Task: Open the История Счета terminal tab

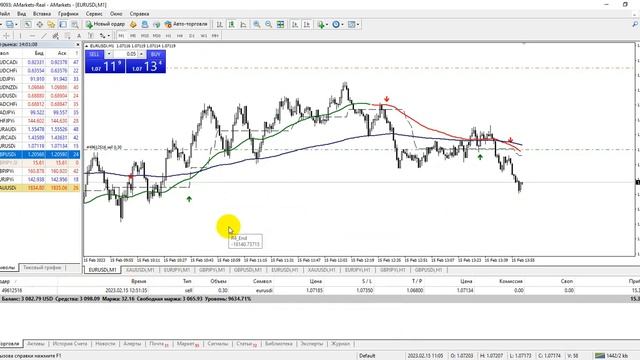Action: (x=70, y=344)
